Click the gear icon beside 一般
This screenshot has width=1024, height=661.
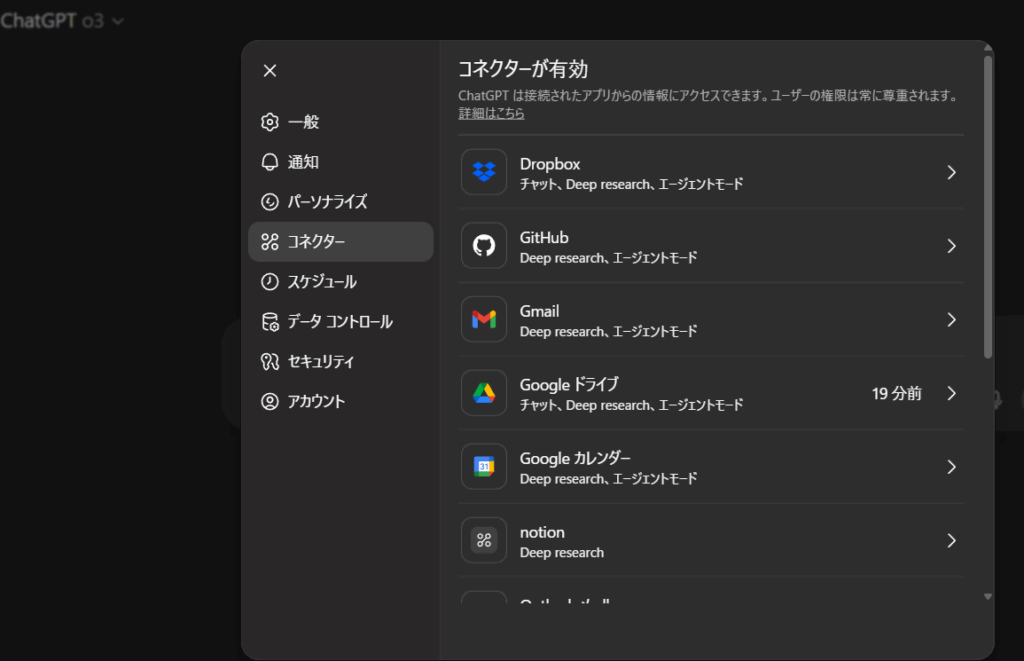click(270, 122)
